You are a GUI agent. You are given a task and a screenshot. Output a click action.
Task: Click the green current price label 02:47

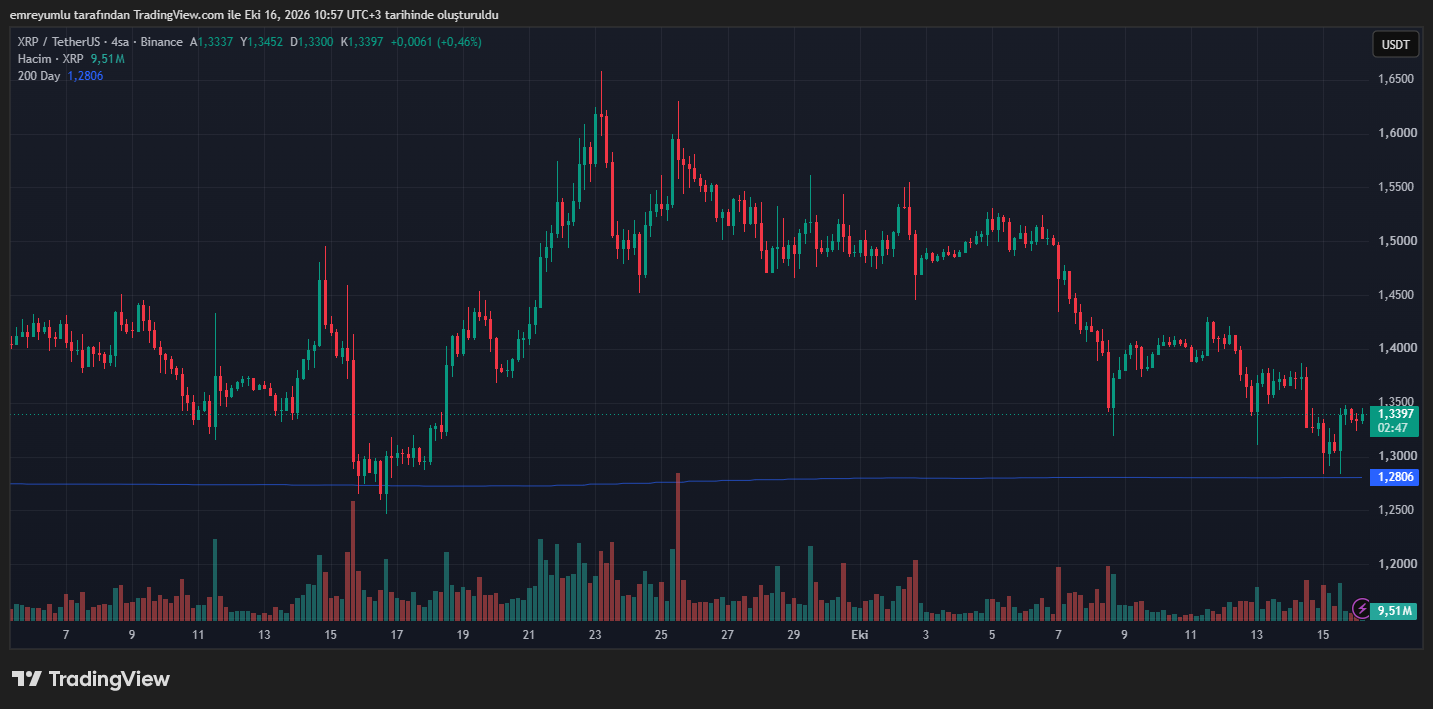coord(1395,421)
